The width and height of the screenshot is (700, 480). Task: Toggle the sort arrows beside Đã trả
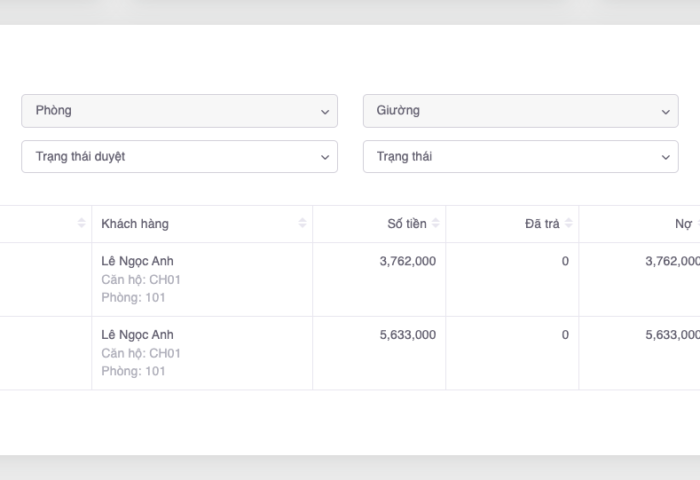pos(569,224)
